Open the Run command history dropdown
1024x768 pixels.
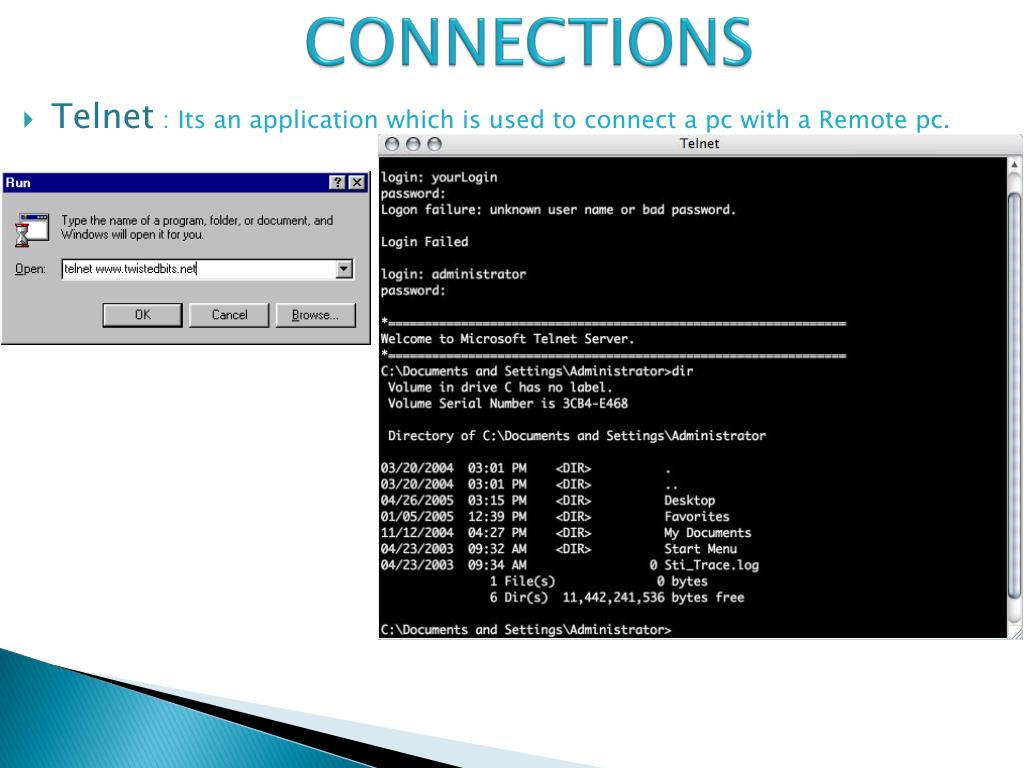tap(344, 268)
